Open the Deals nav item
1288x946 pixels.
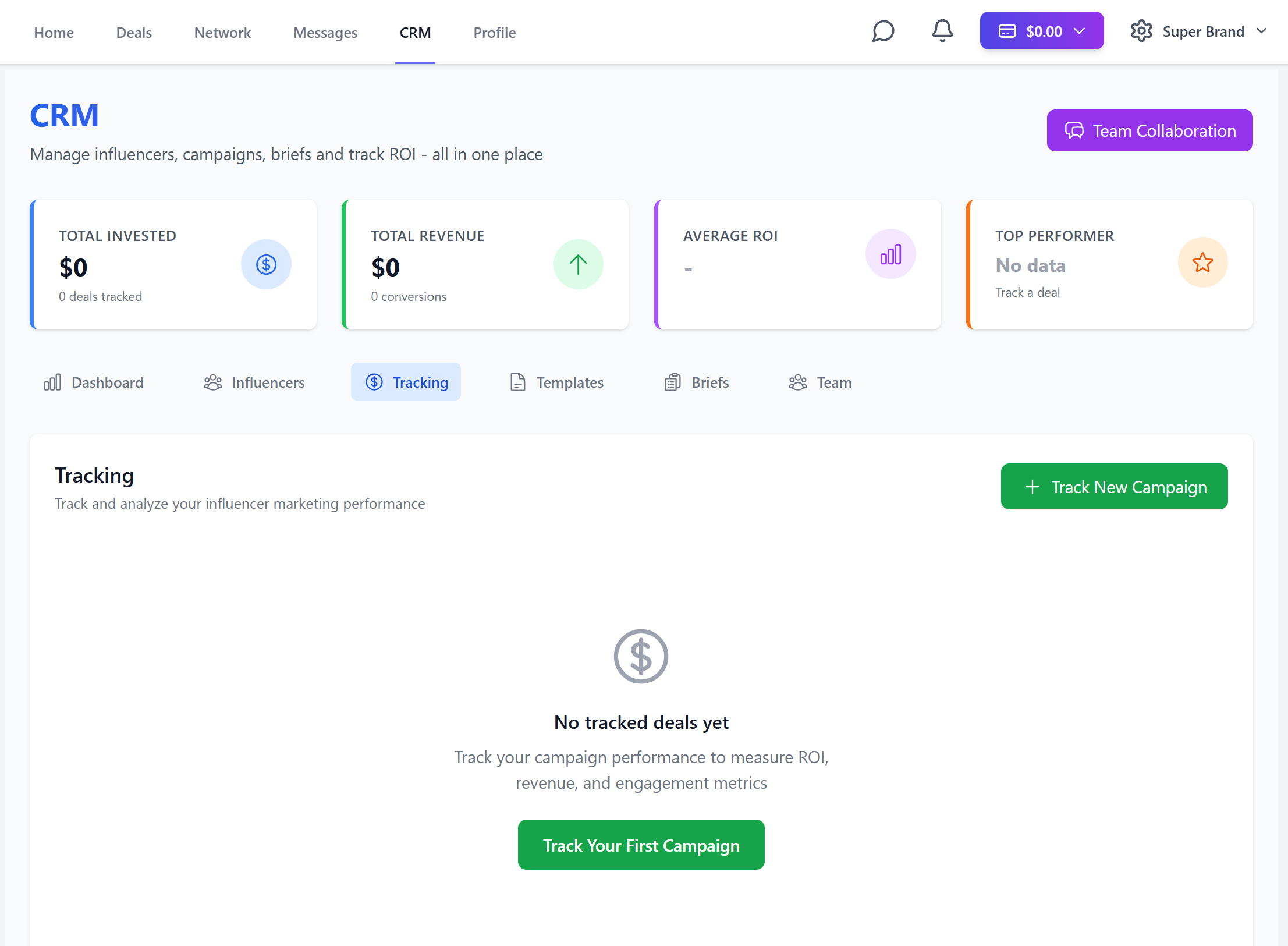coord(134,33)
